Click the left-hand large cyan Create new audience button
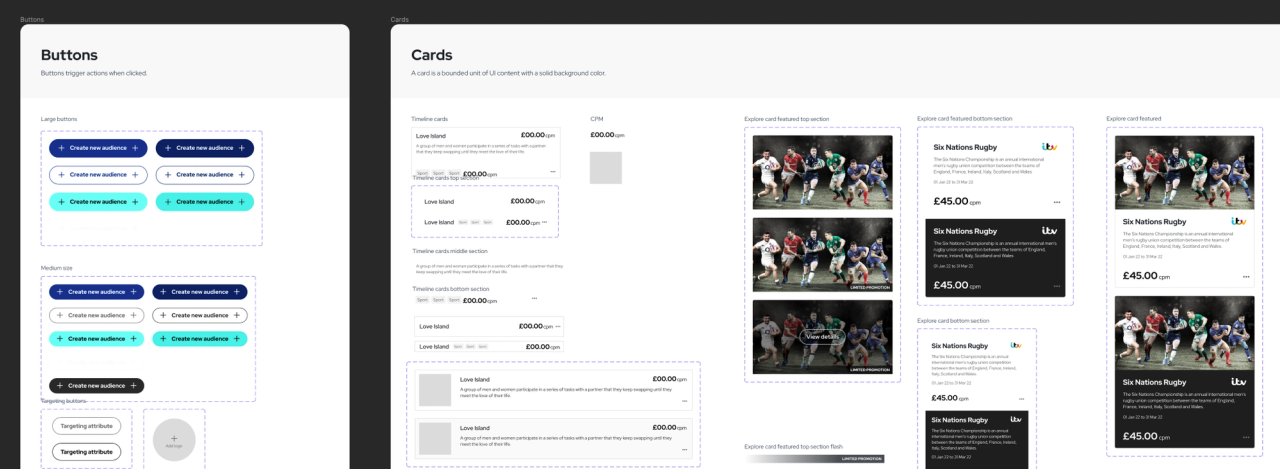Viewport: 1280px width, 469px height. (x=98, y=202)
